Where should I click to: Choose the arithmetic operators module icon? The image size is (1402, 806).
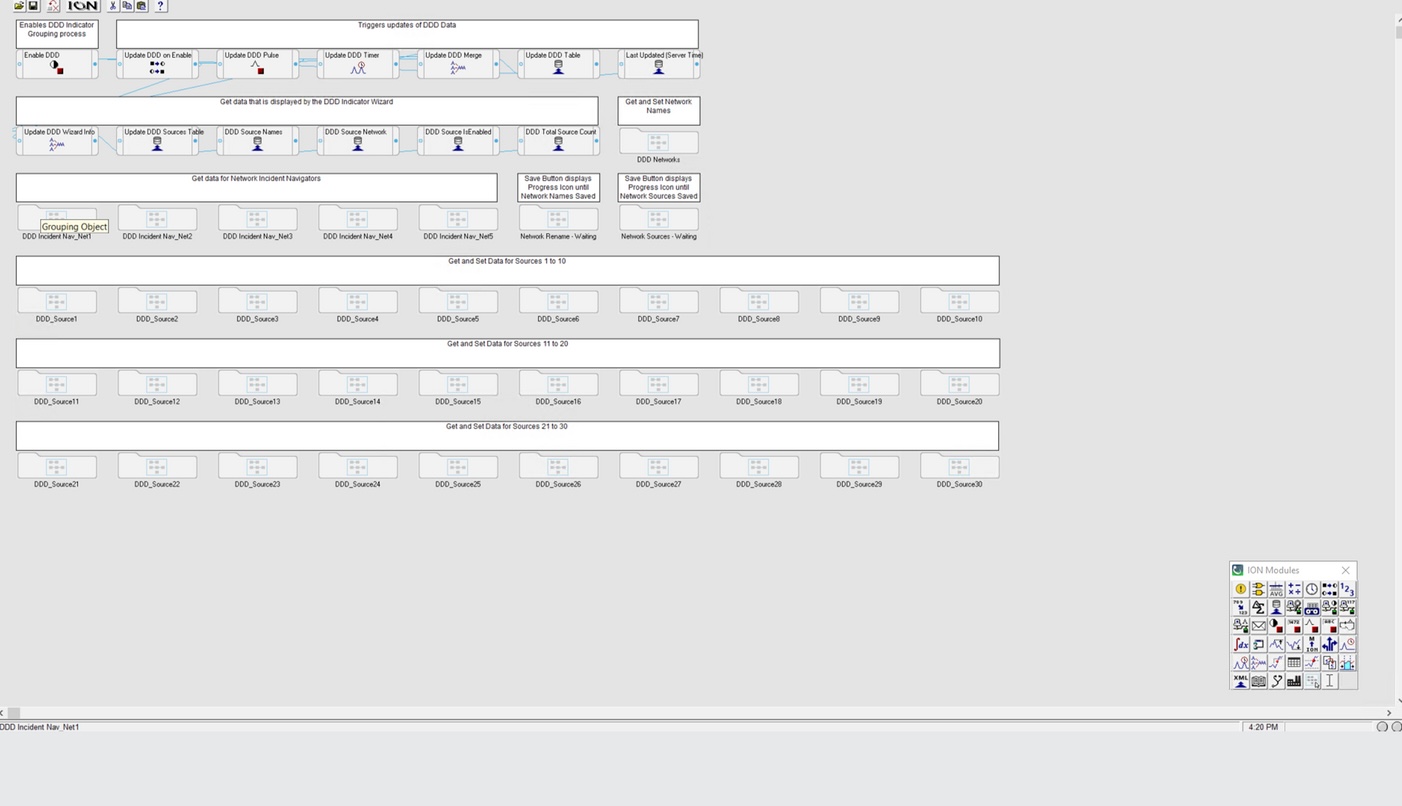coord(1294,590)
